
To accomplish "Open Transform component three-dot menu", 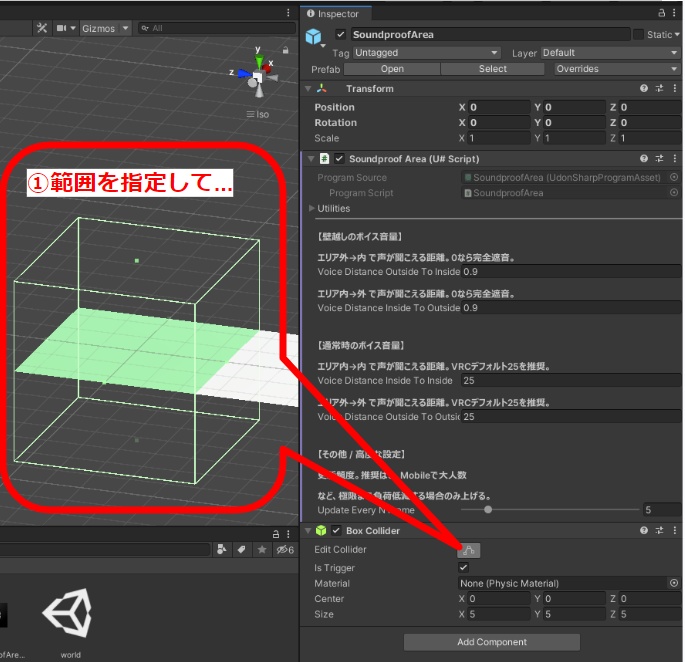I will pos(675,89).
